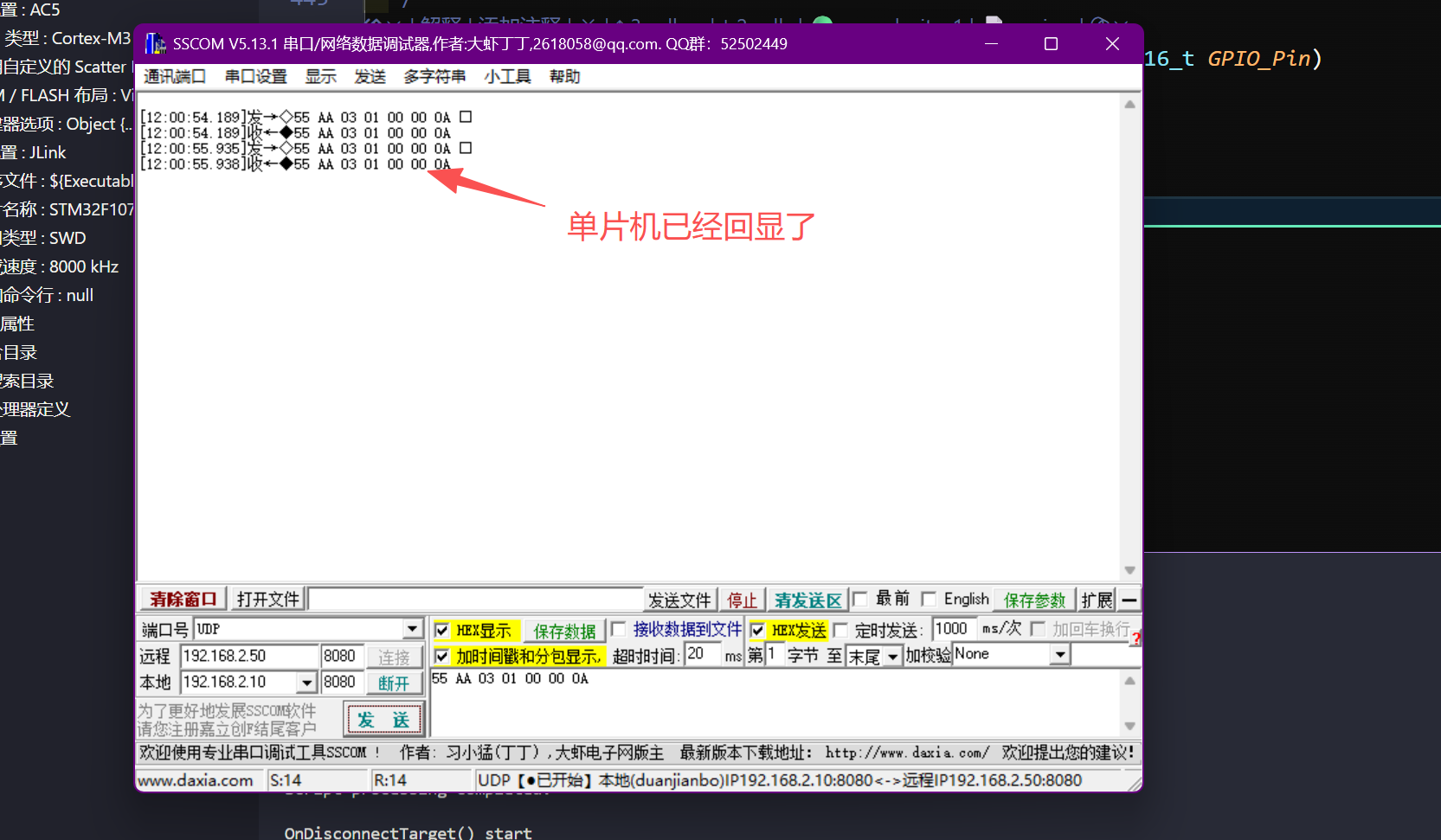The height and width of the screenshot is (840, 1441).
Task: Click the local port 8080 field
Action: [341, 683]
